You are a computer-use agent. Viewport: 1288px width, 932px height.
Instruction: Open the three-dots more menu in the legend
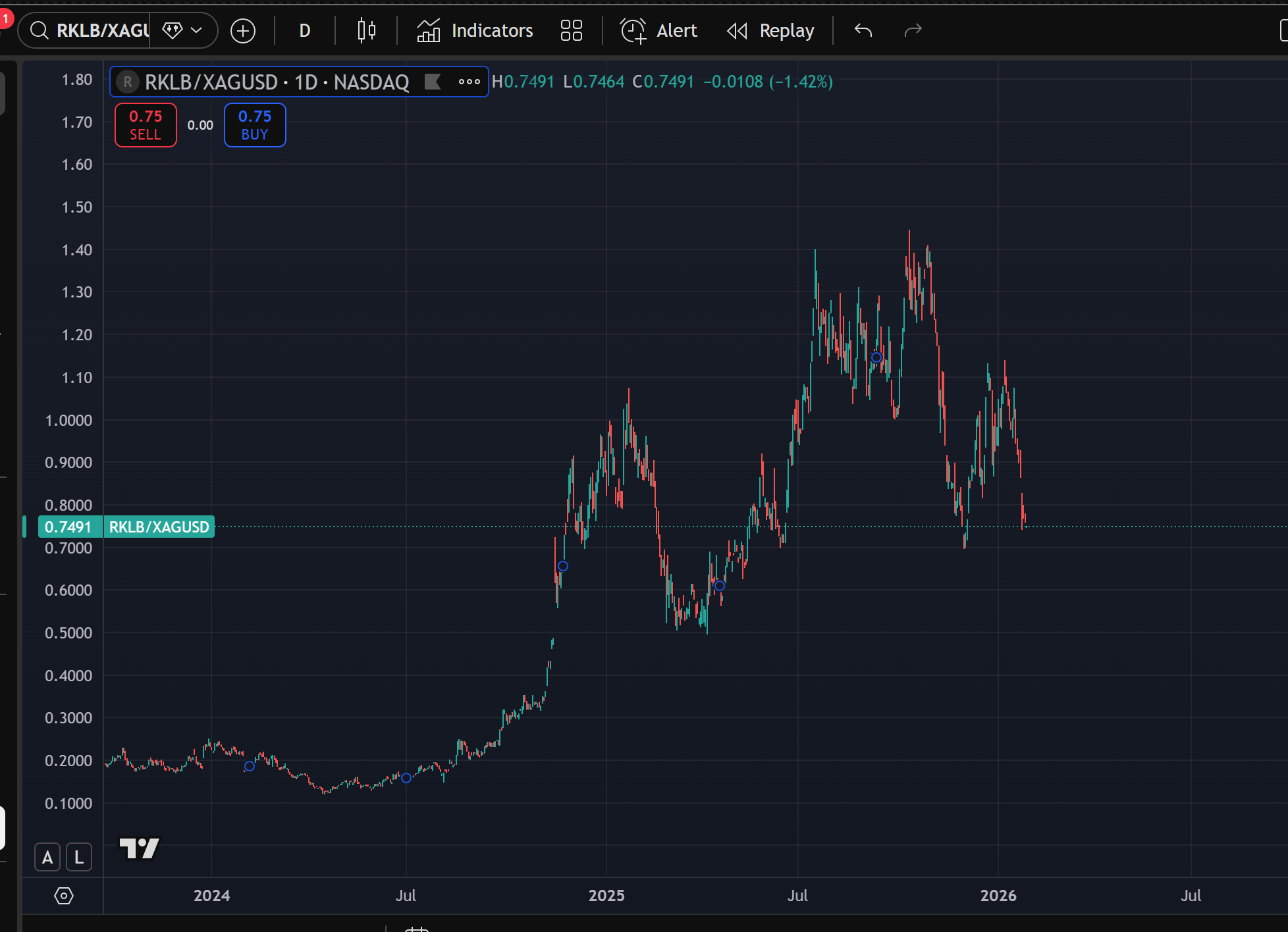click(469, 82)
